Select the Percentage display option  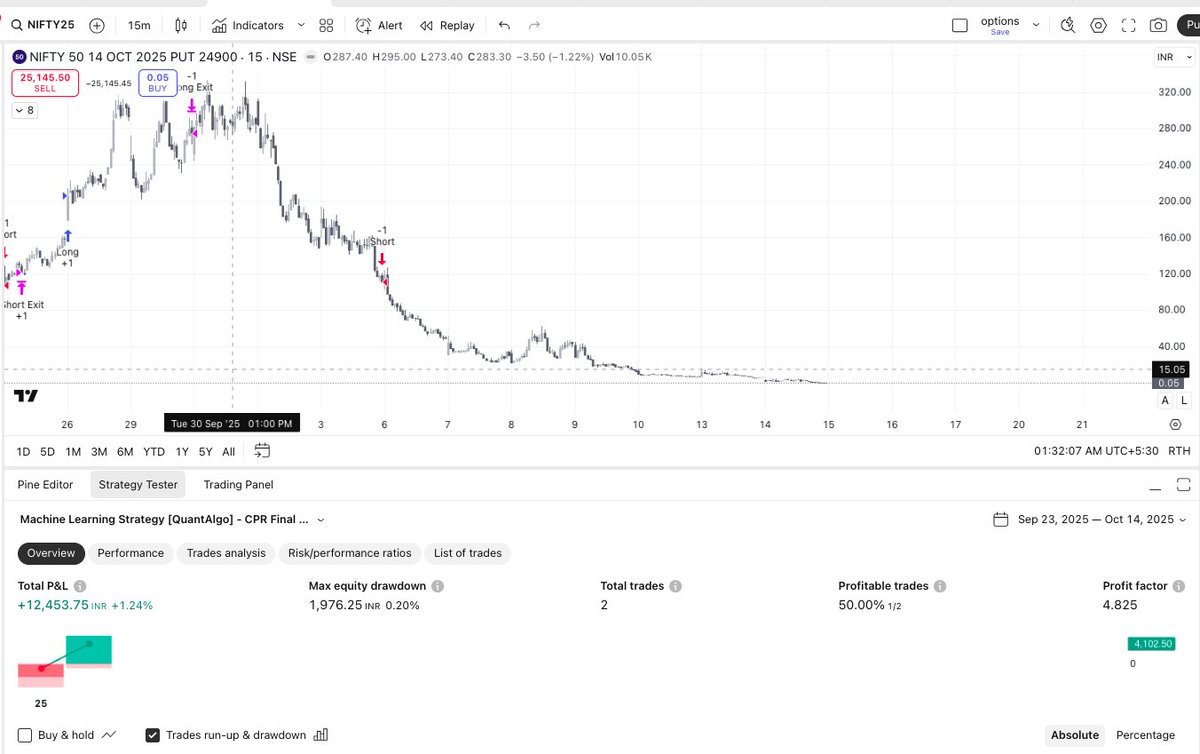coord(1146,735)
